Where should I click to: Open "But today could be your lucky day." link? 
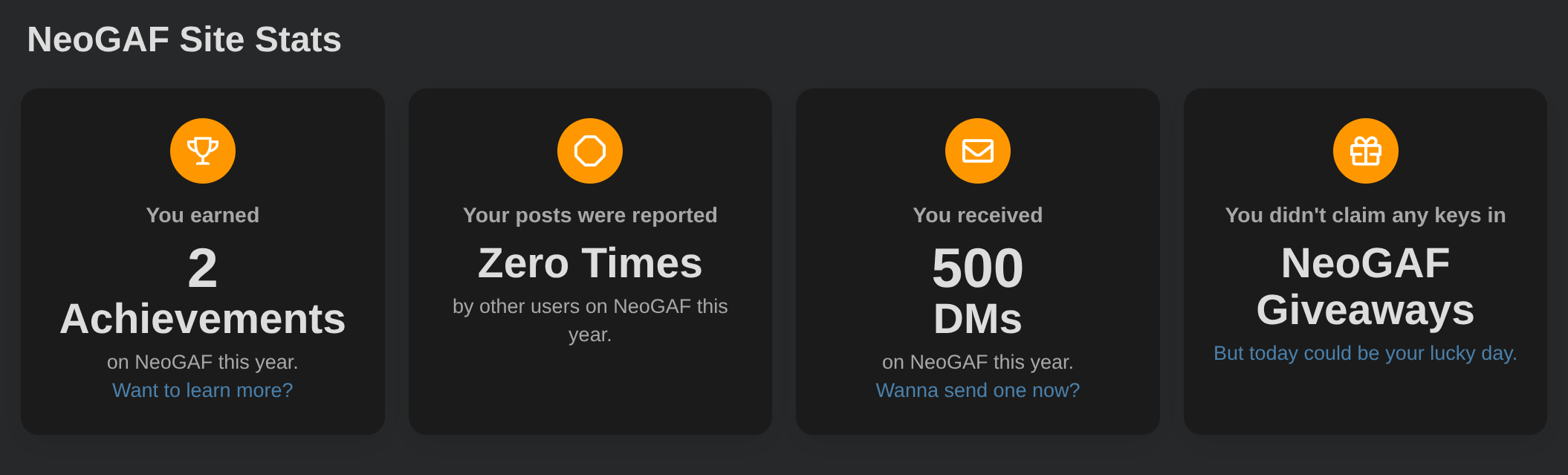coord(1365,353)
